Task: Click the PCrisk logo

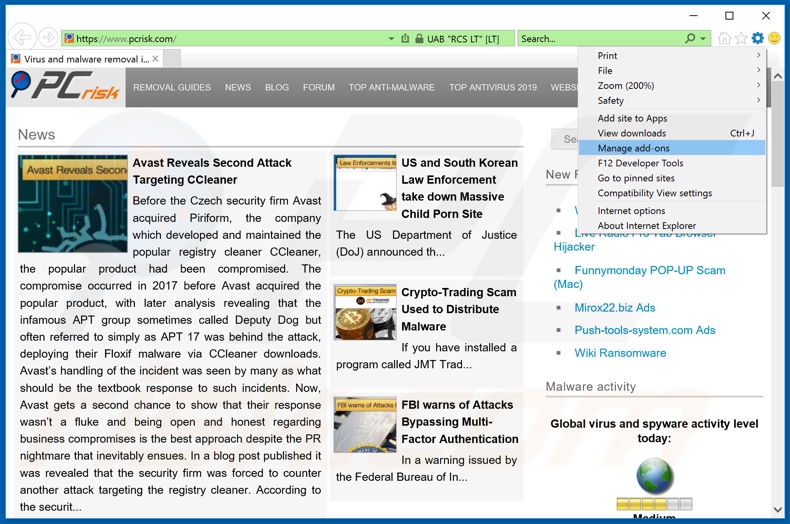Action: coord(65,86)
